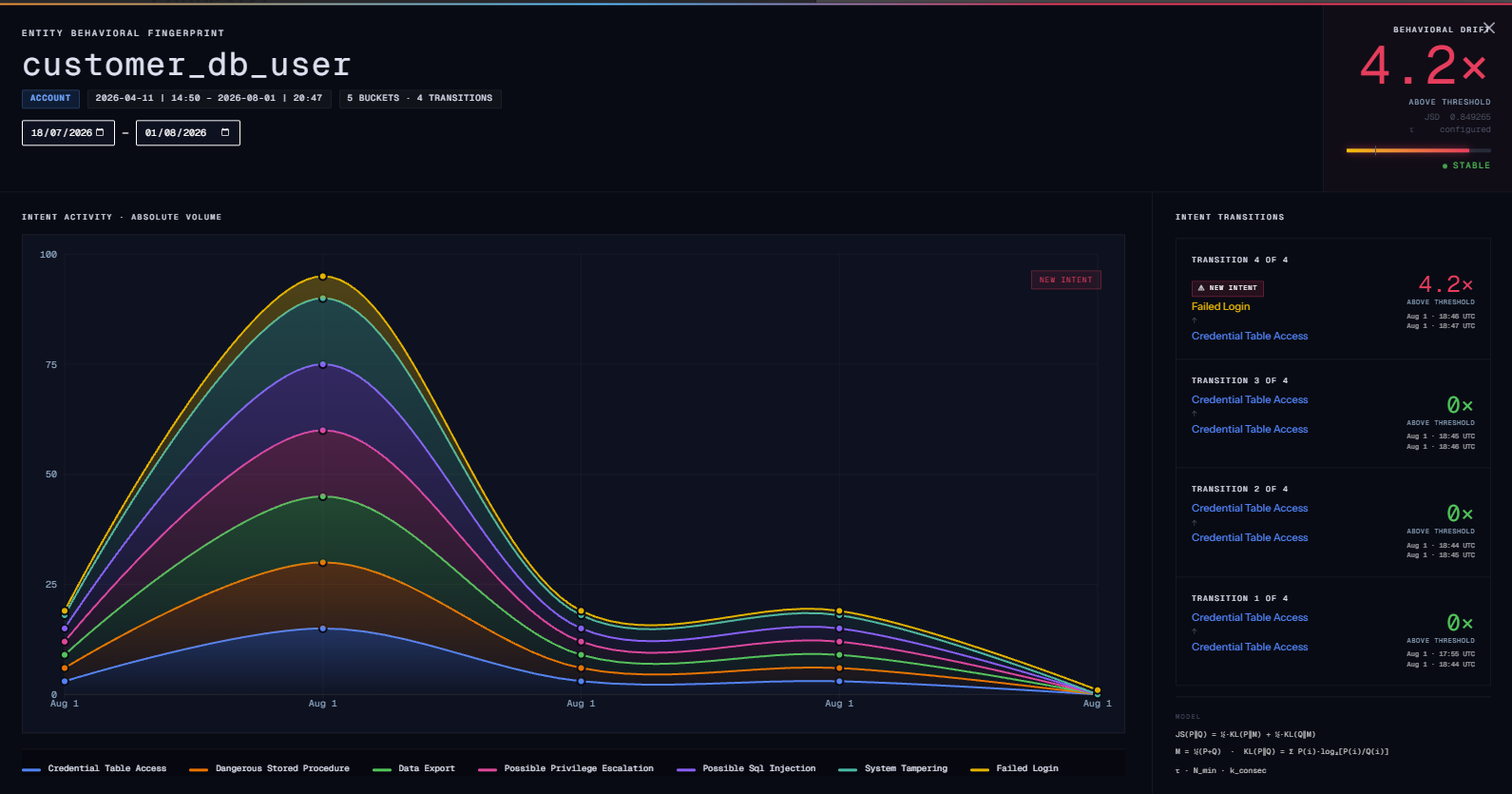Close the entity behavioral fingerprint panel

click(x=1489, y=28)
